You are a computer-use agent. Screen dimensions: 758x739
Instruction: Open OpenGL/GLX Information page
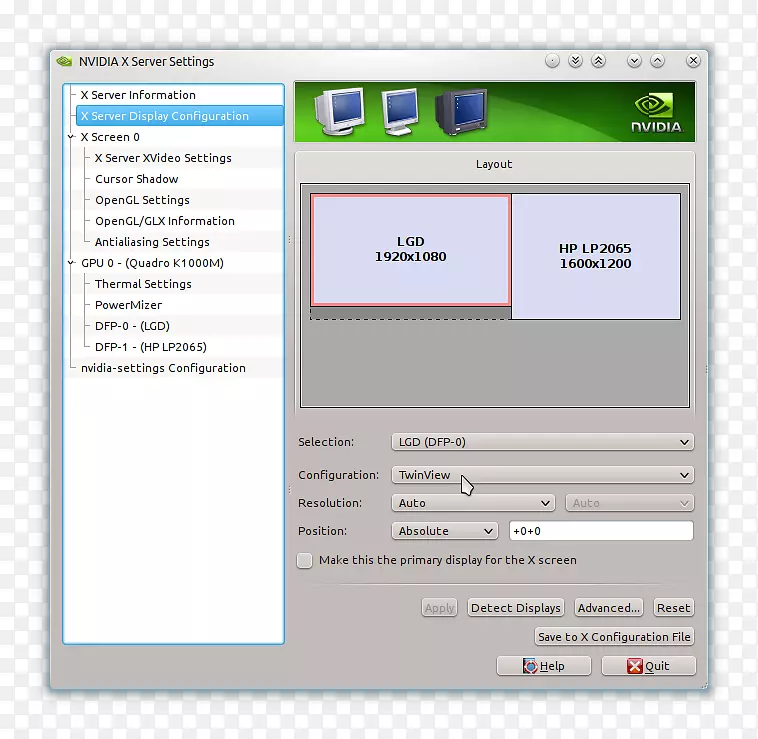[x=165, y=221]
